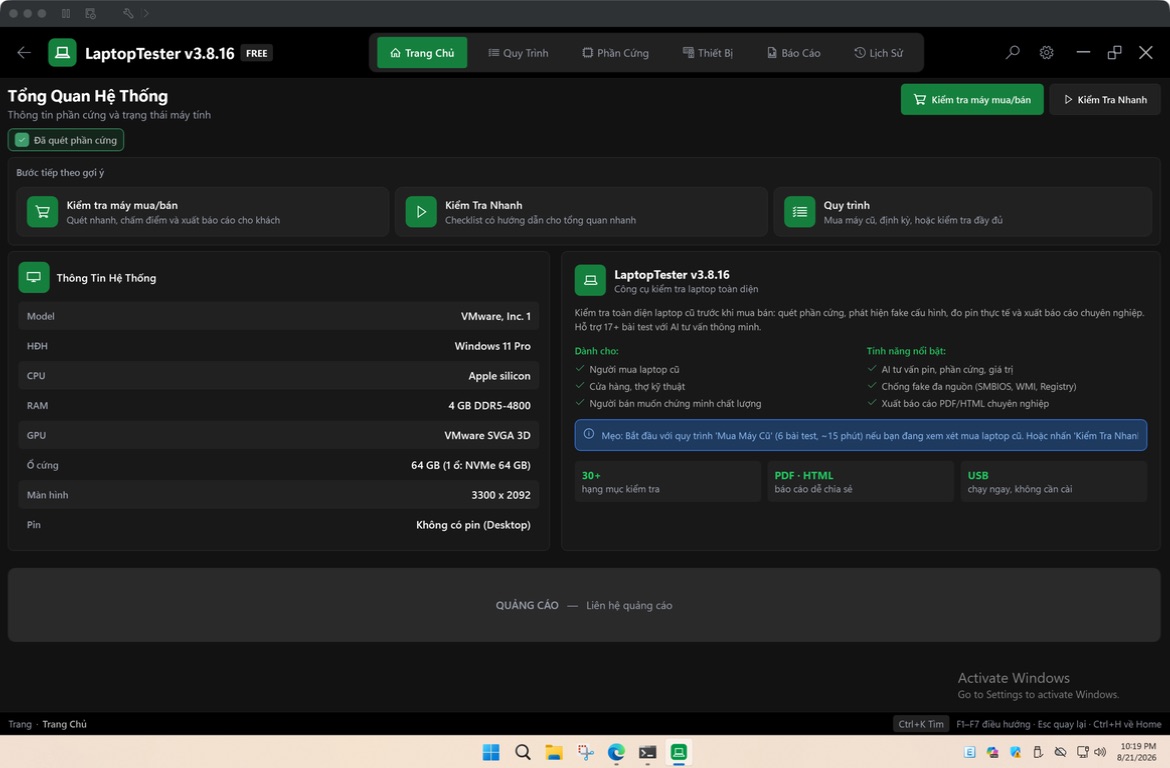Screen dimensions: 1170x768
Task: Switch to the Trang Chủ tab
Action: [422, 53]
